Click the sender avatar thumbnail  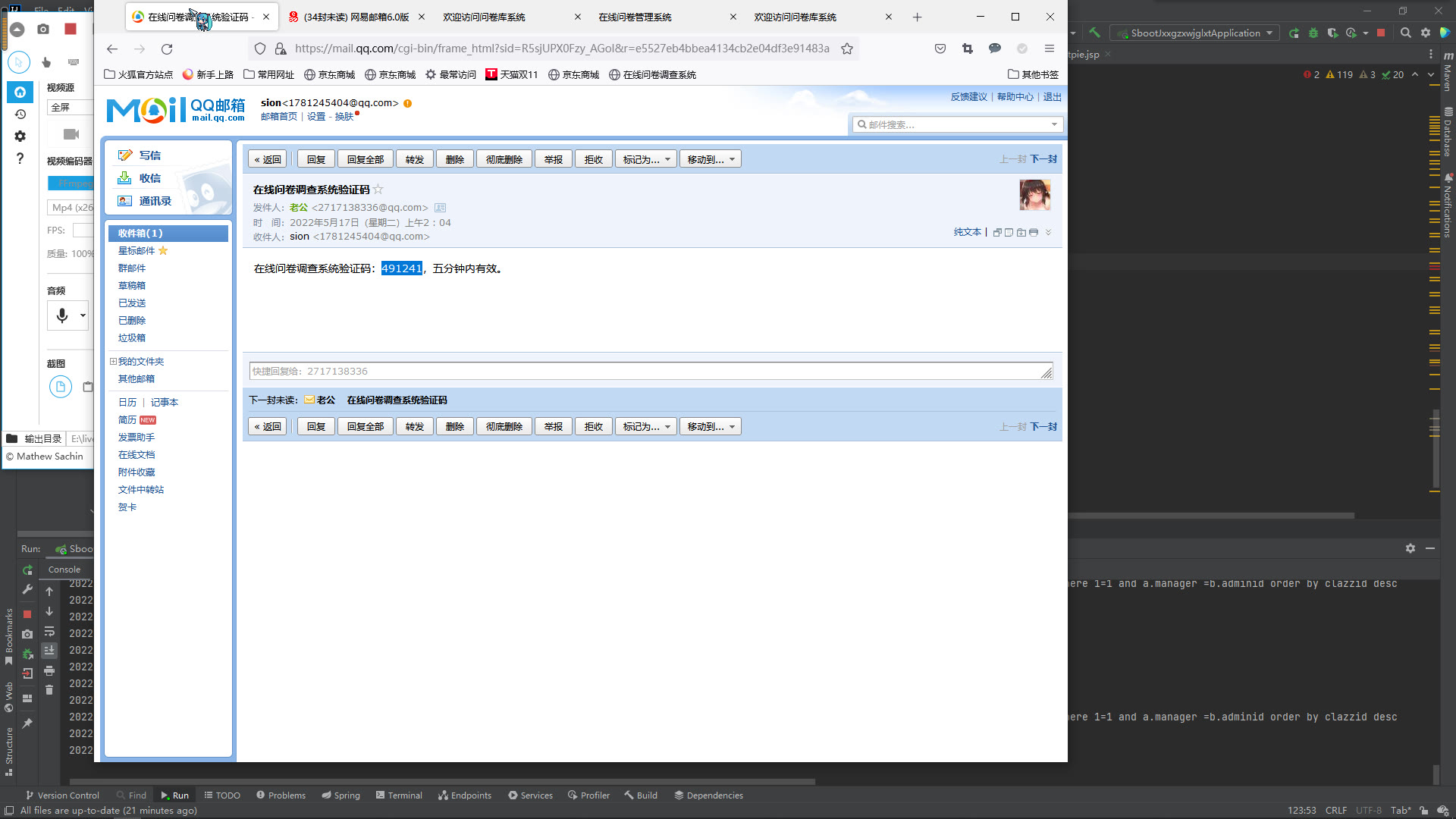[x=1034, y=195]
